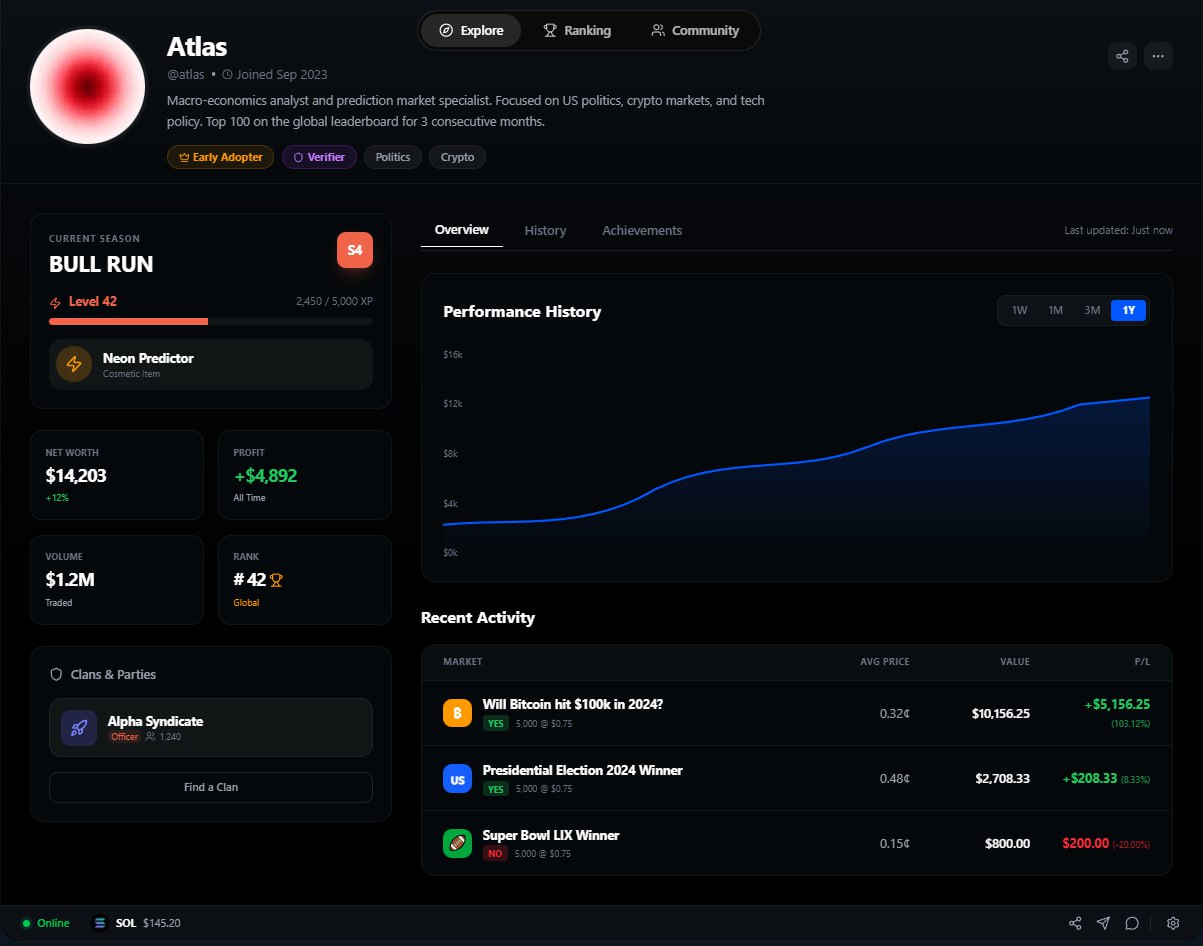1203x946 pixels.
Task: Open the three-dot more options menu
Action: coord(1158,56)
